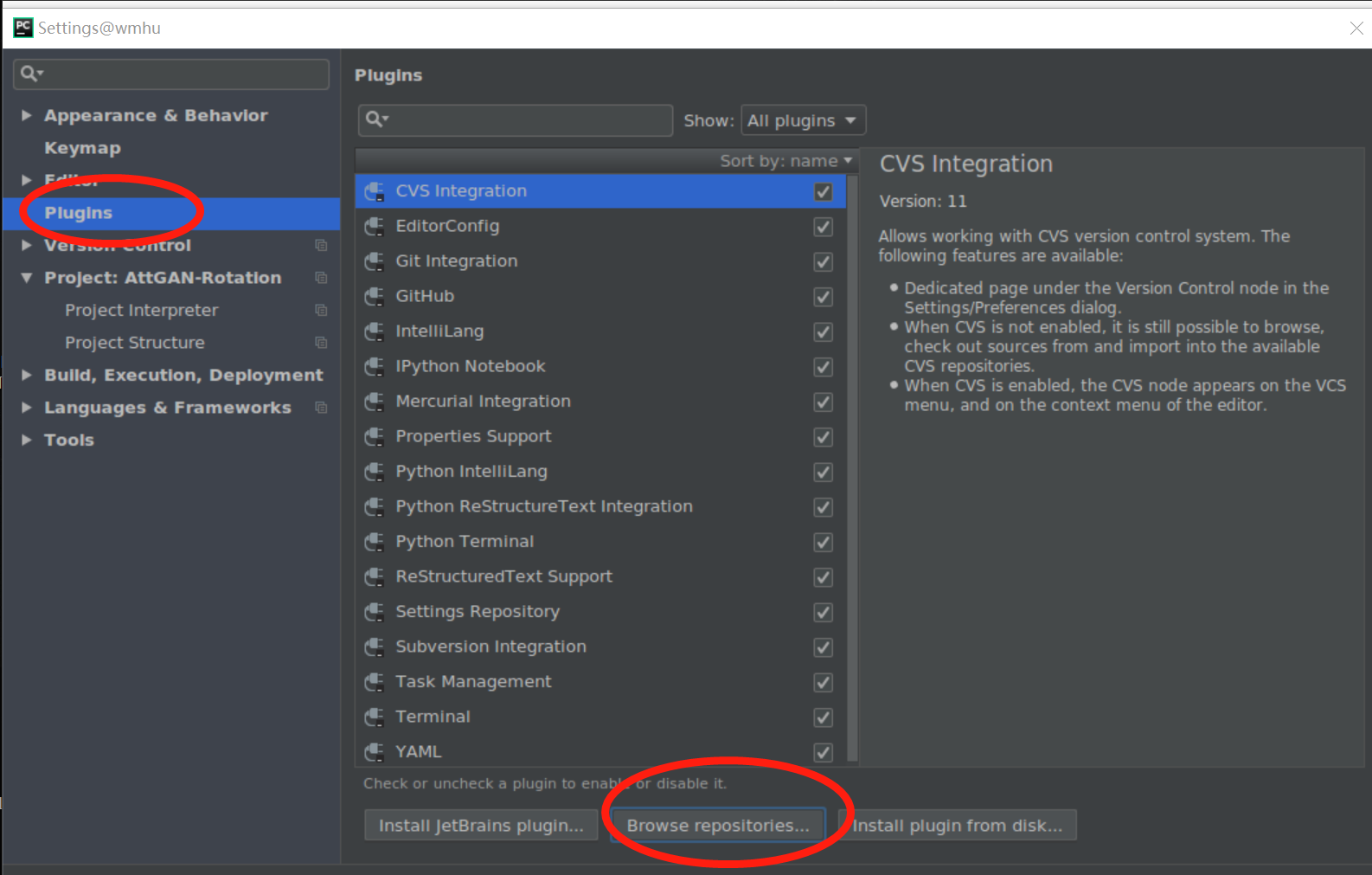
Task: Focus the settings search field
Action: tap(171, 74)
